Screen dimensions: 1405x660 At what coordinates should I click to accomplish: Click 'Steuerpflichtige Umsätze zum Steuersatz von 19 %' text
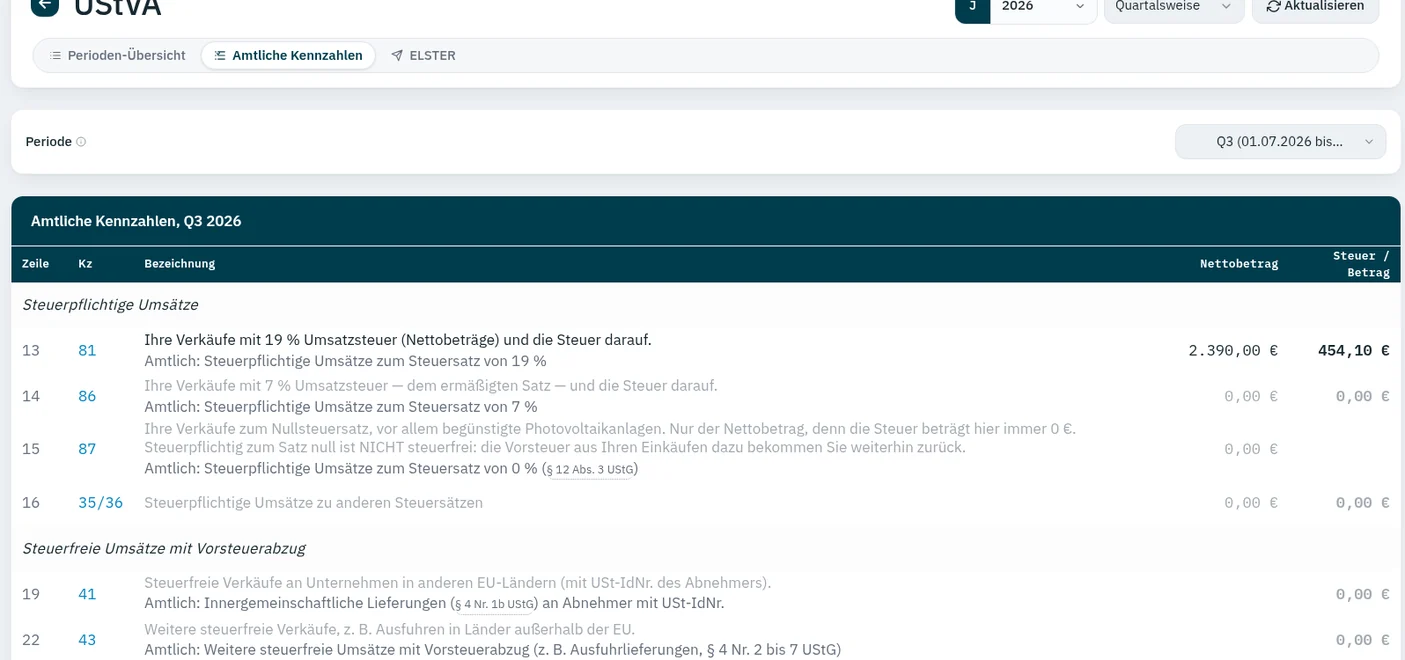375,361
